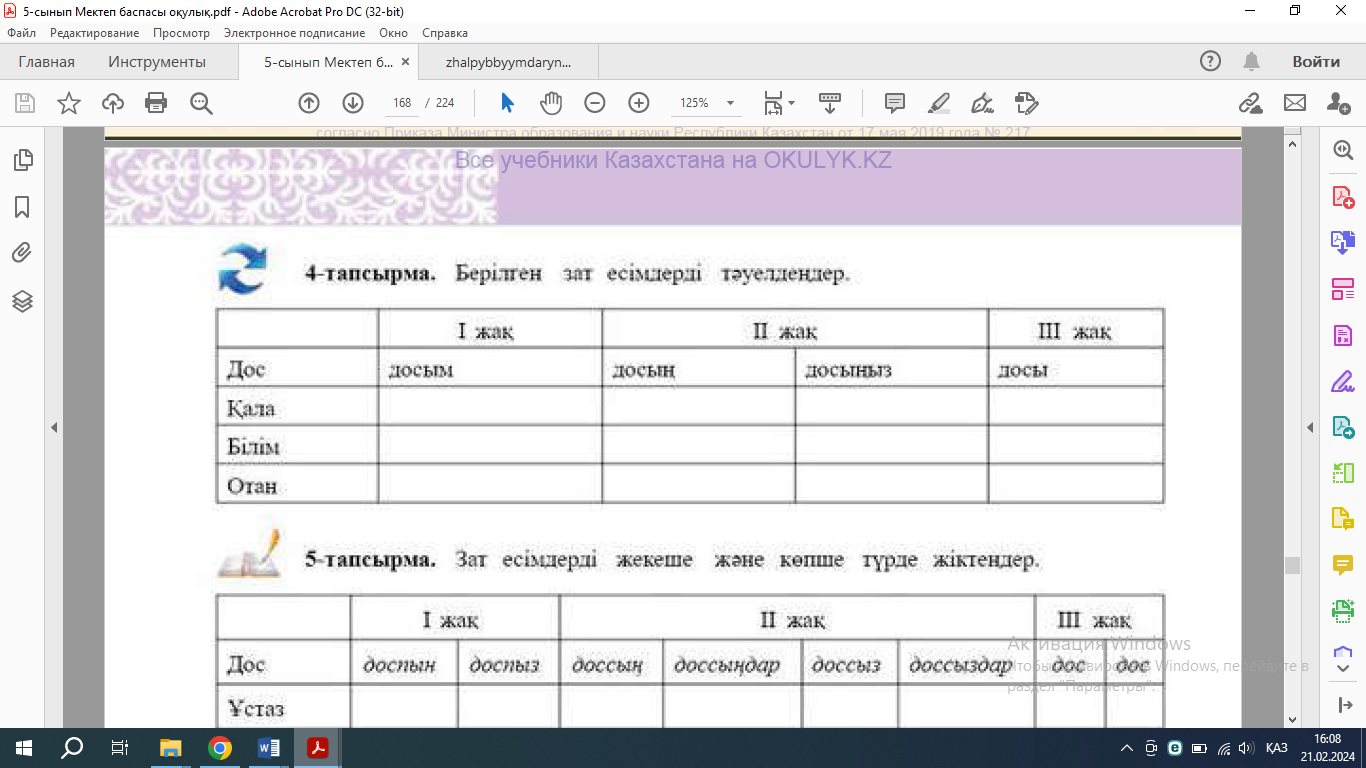Click the Help question mark icon
Image resolution: width=1366 pixels, height=768 pixels.
tap(1210, 62)
